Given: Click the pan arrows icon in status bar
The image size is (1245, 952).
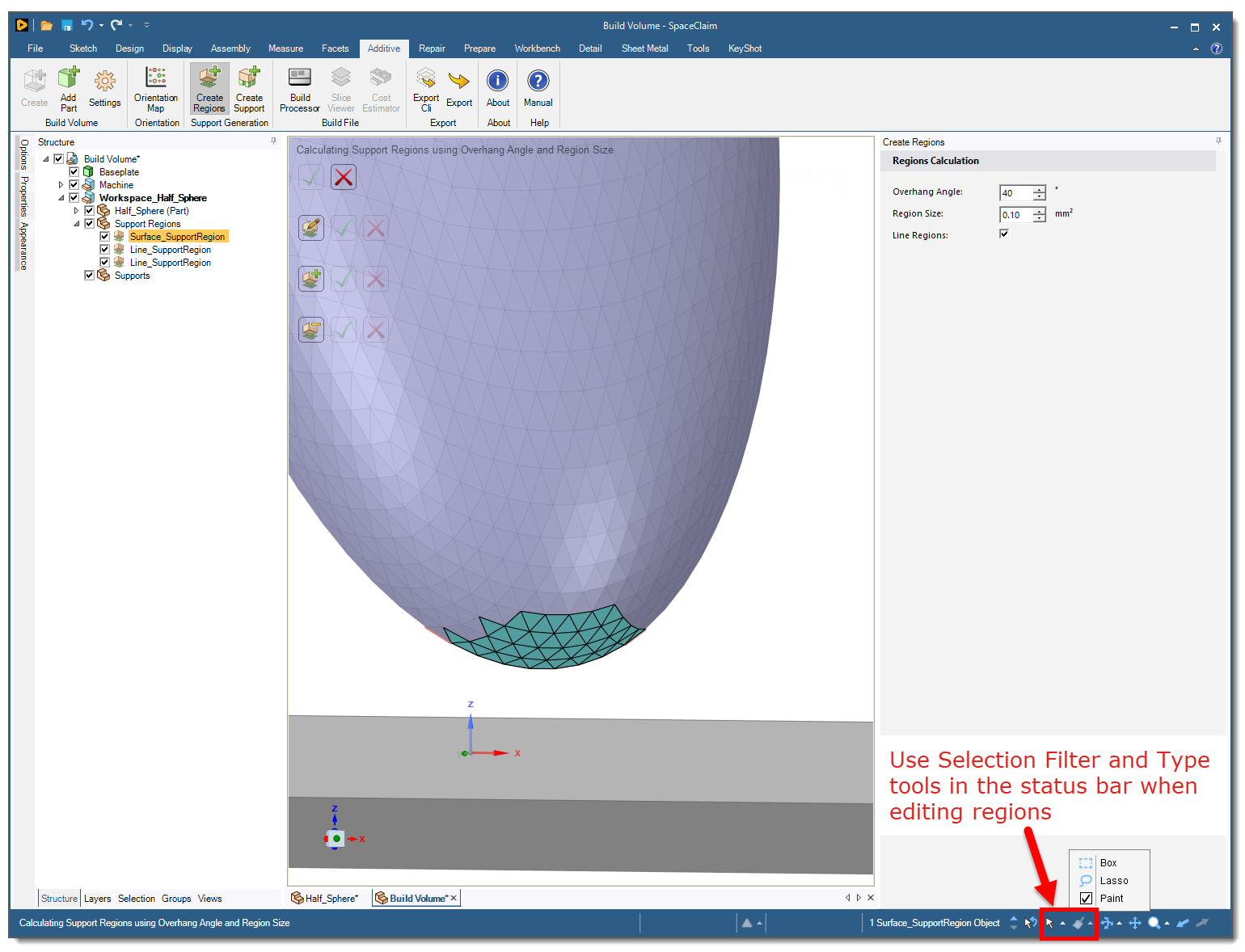Looking at the screenshot, I should (1135, 923).
